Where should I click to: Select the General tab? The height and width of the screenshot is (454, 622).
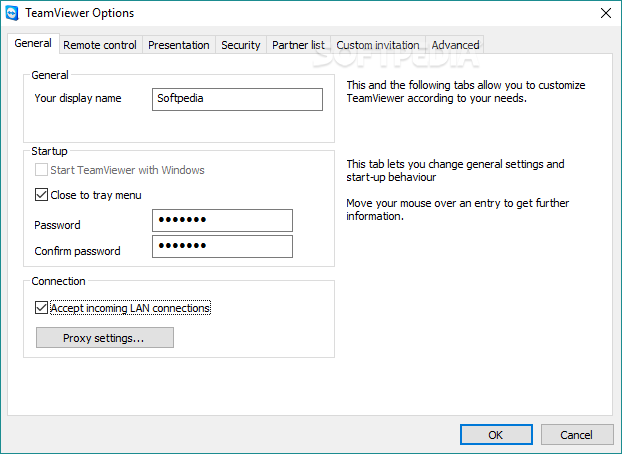click(x=33, y=43)
